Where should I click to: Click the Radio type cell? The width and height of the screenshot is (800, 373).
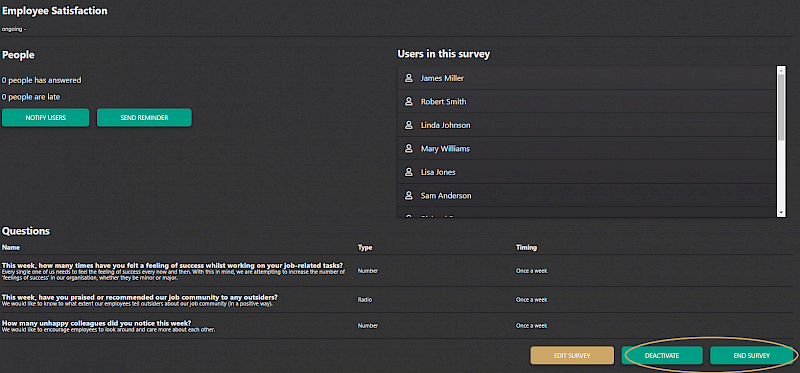(x=365, y=300)
